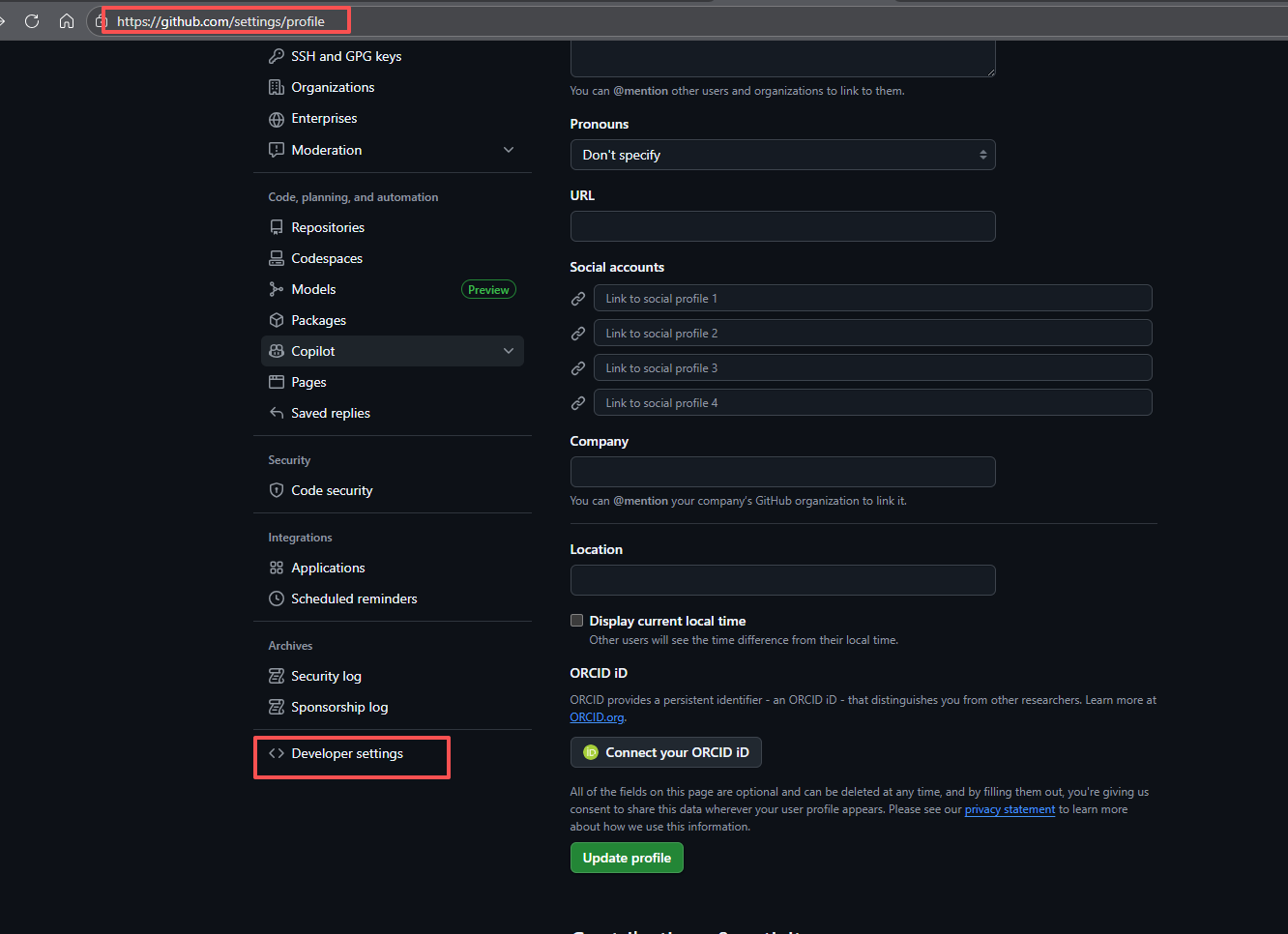1288x934 pixels.
Task: Open Repositories settings
Action: (x=328, y=227)
